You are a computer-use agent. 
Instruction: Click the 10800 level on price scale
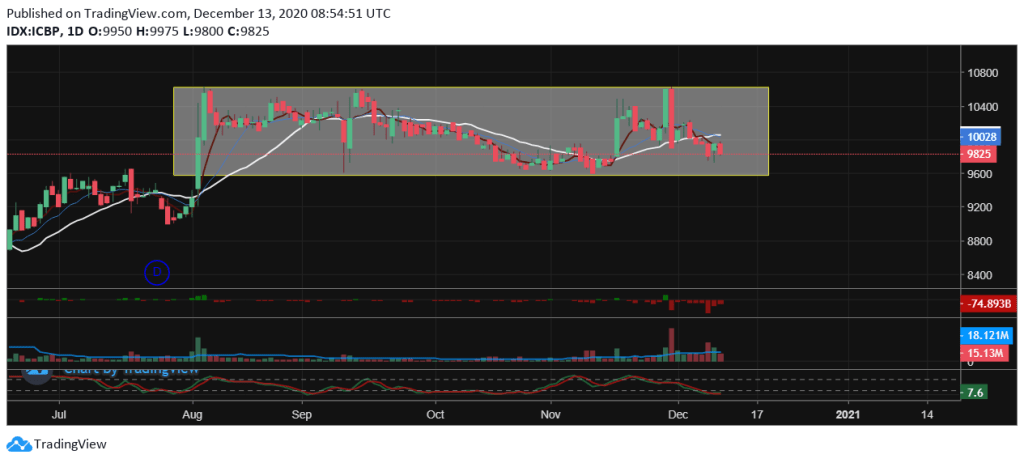tap(980, 73)
